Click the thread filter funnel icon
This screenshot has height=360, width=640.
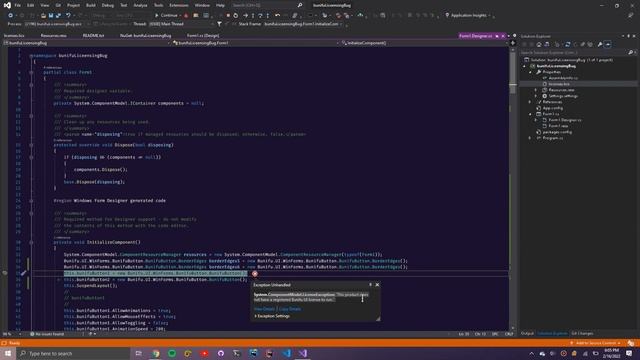[x=220, y=24]
